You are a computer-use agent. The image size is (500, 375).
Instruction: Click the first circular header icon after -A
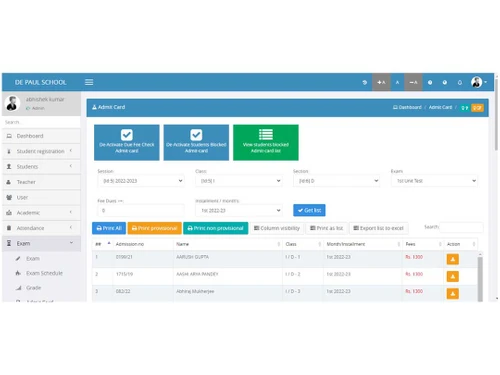[x=430, y=82]
